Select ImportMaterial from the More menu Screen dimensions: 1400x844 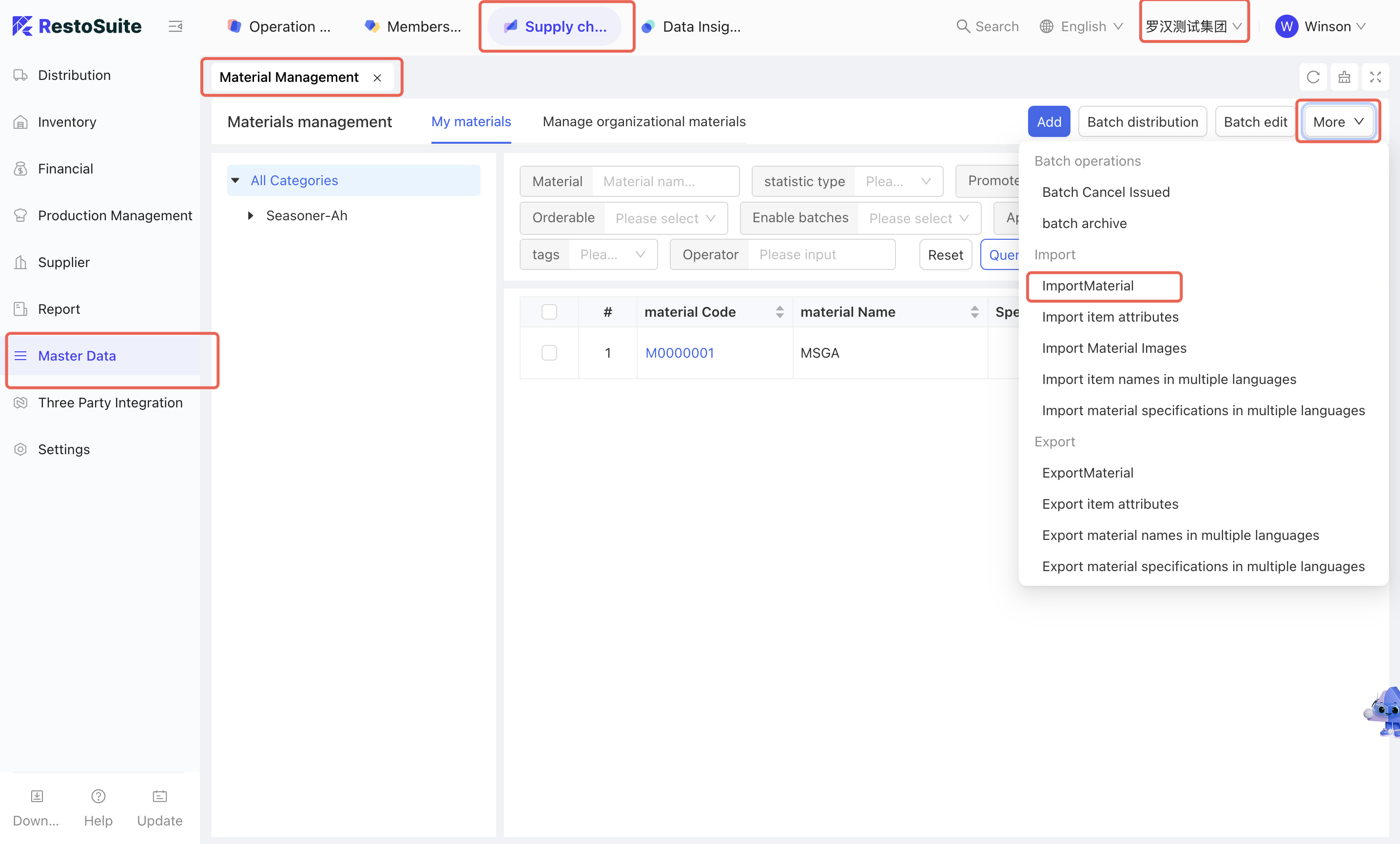click(1088, 286)
